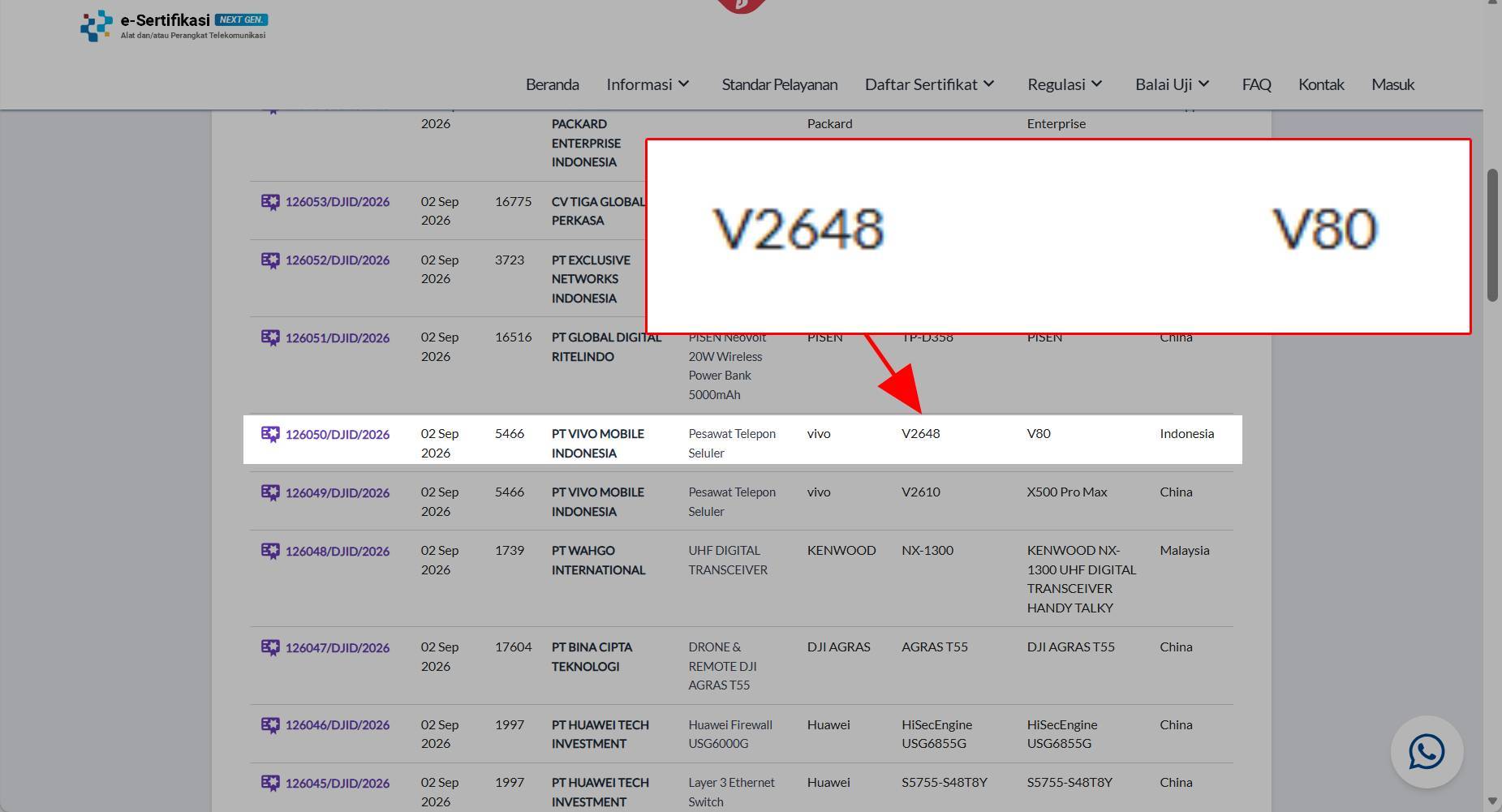The height and width of the screenshot is (812, 1502).
Task: Expand the Regulasi dropdown menu
Action: 1065,84
